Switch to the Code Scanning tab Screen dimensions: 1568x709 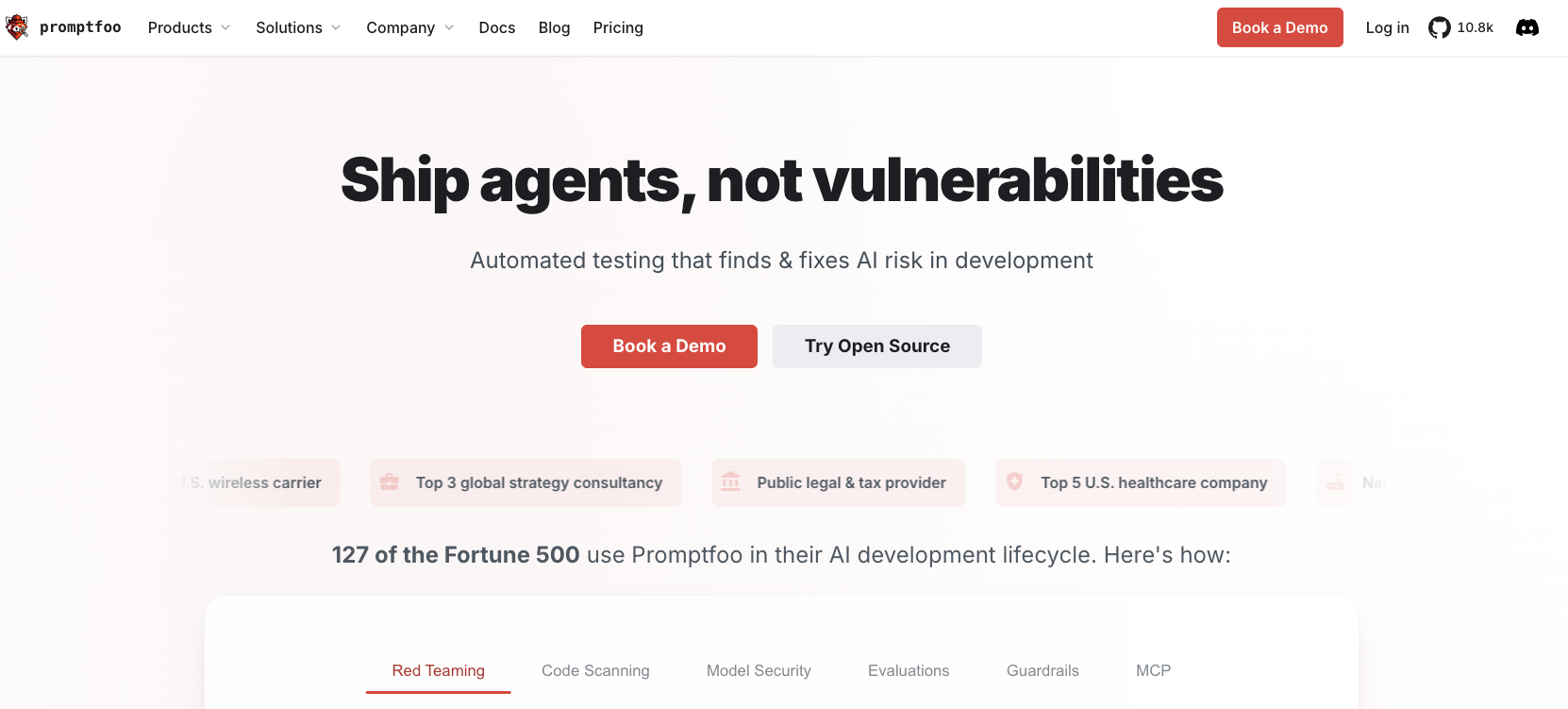pyautogui.click(x=595, y=670)
